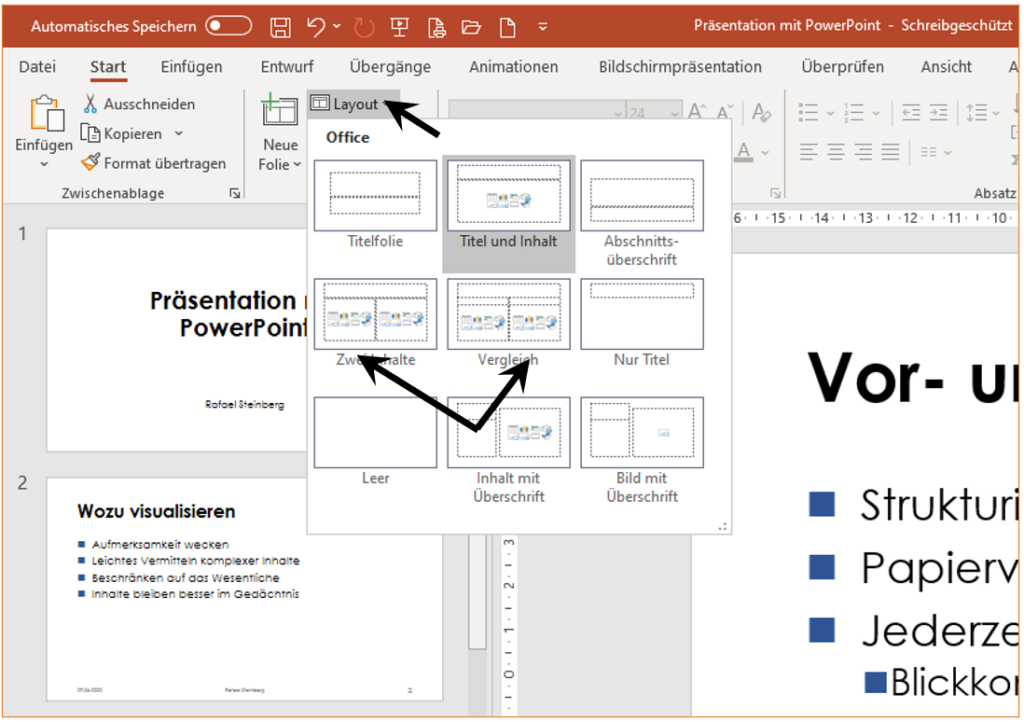The image size is (1024, 722).
Task: Click the Redo icon in the title bar
Action: 364,27
